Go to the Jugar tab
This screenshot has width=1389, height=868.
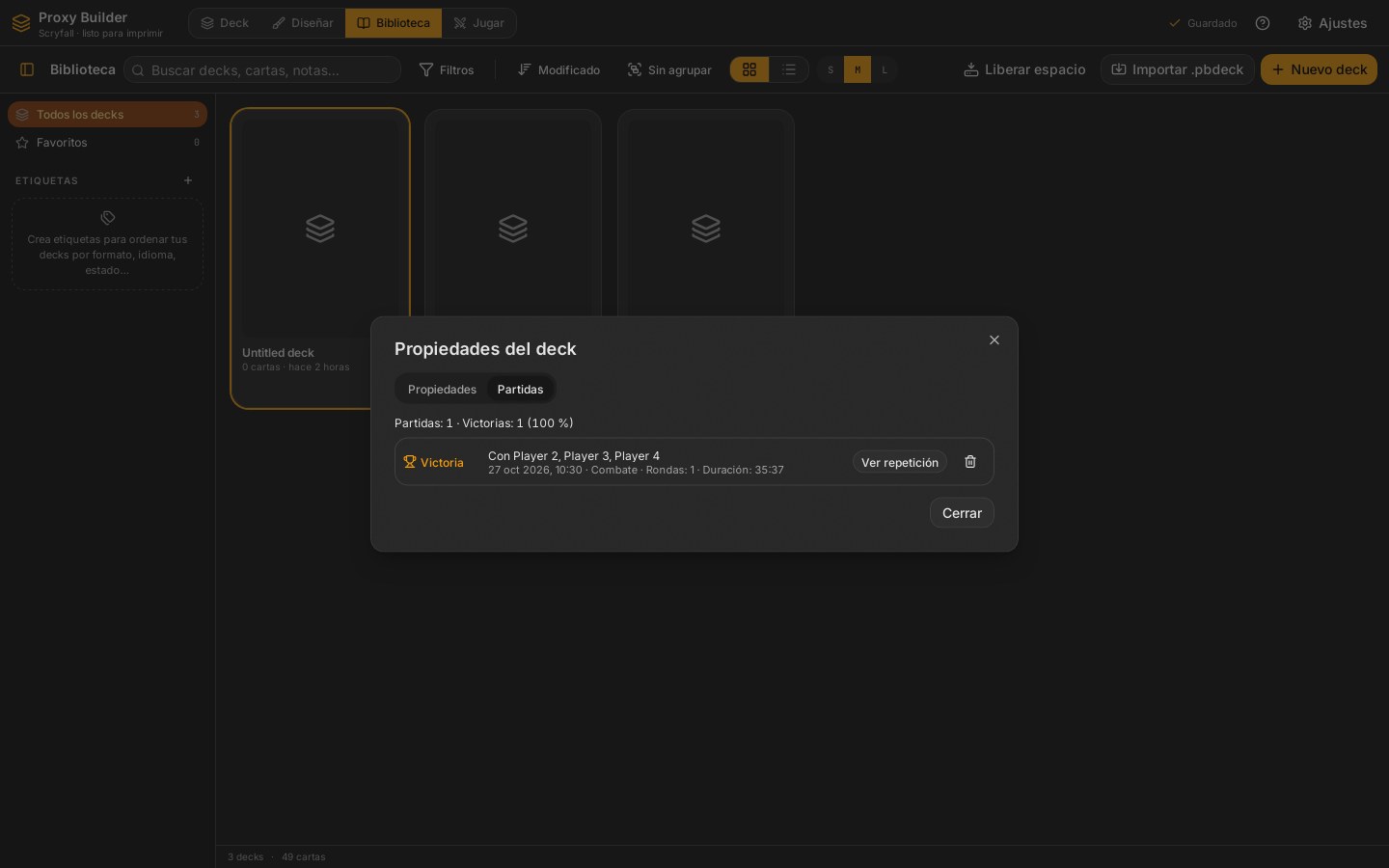(478, 23)
